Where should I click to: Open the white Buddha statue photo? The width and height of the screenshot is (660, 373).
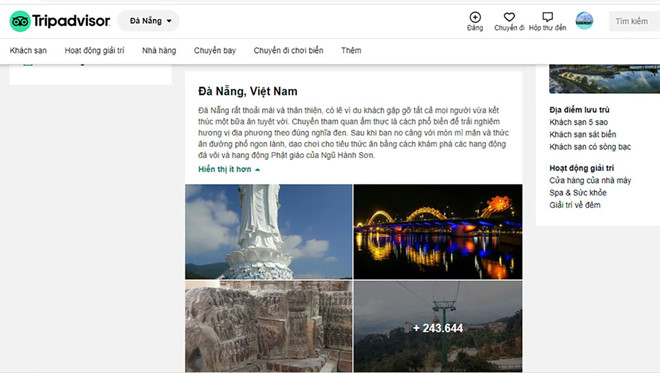pyautogui.click(x=269, y=232)
